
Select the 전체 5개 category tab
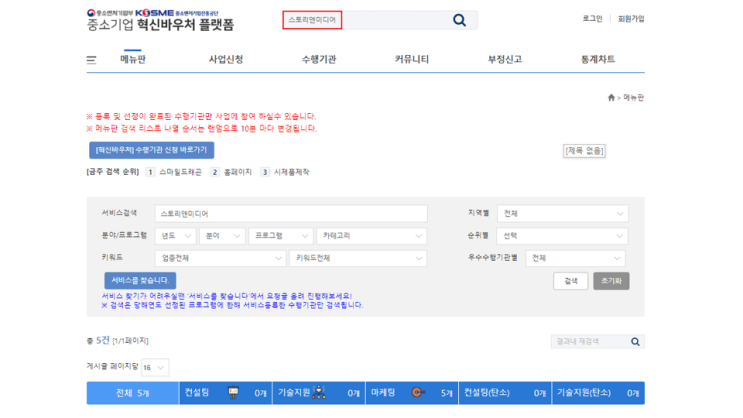[x=133, y=393]
